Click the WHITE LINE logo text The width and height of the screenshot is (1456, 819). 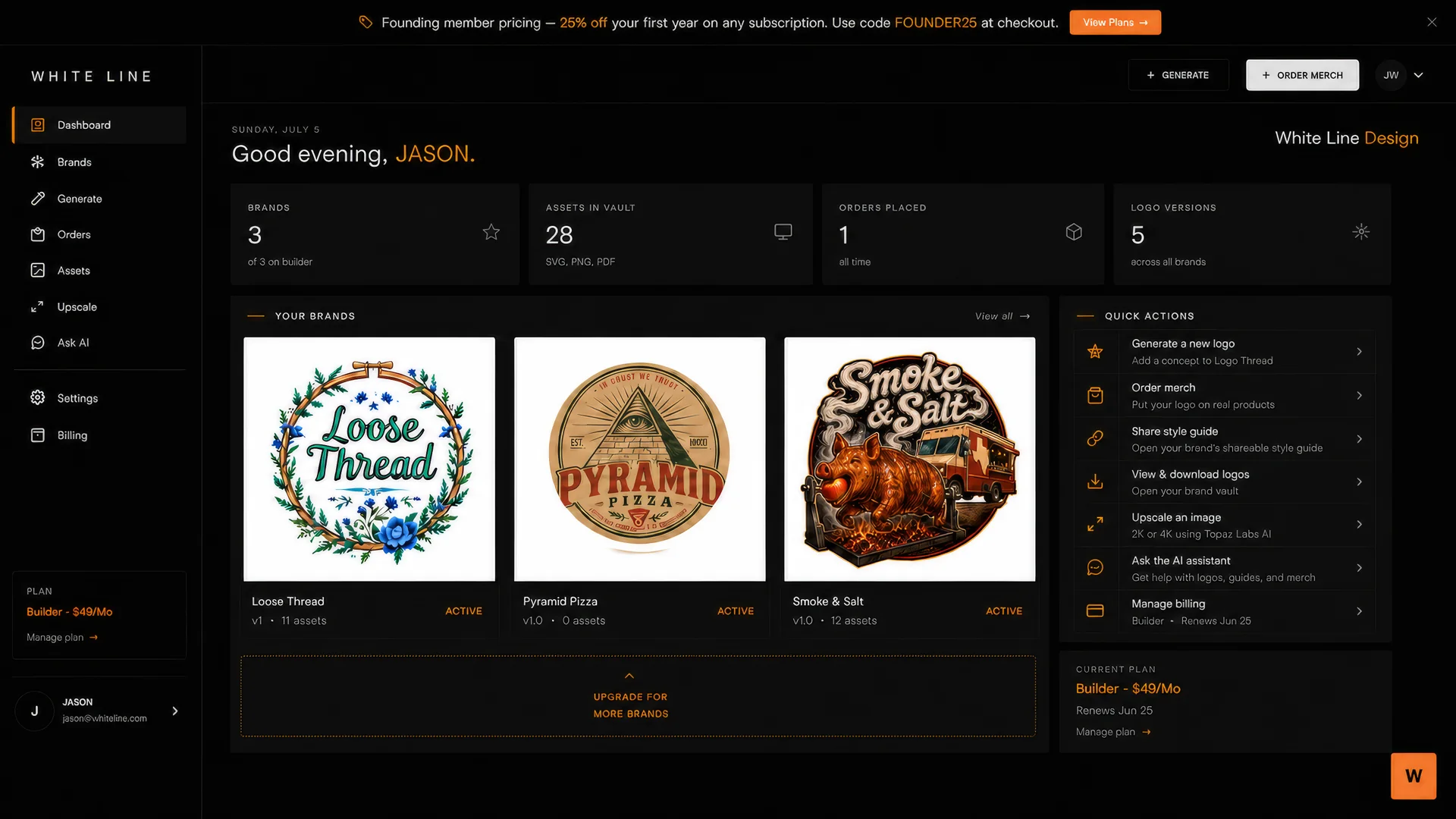92,76
